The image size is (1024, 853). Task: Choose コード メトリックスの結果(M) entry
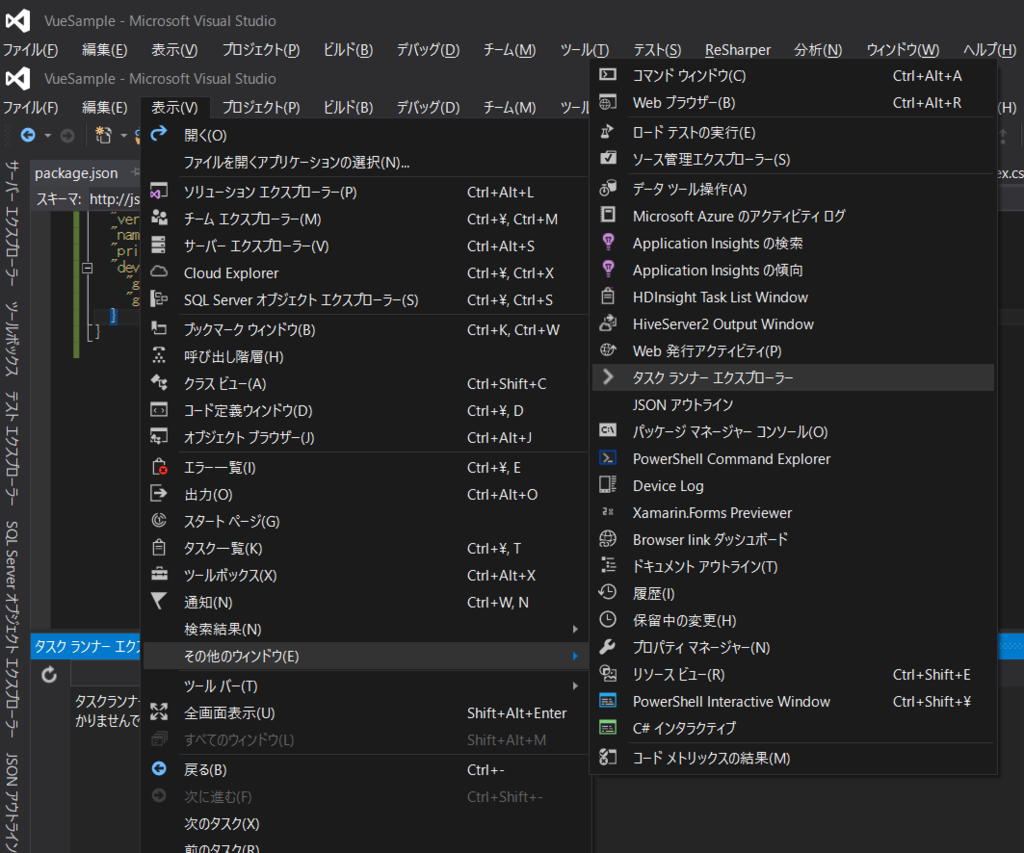[x=793, y=758]
